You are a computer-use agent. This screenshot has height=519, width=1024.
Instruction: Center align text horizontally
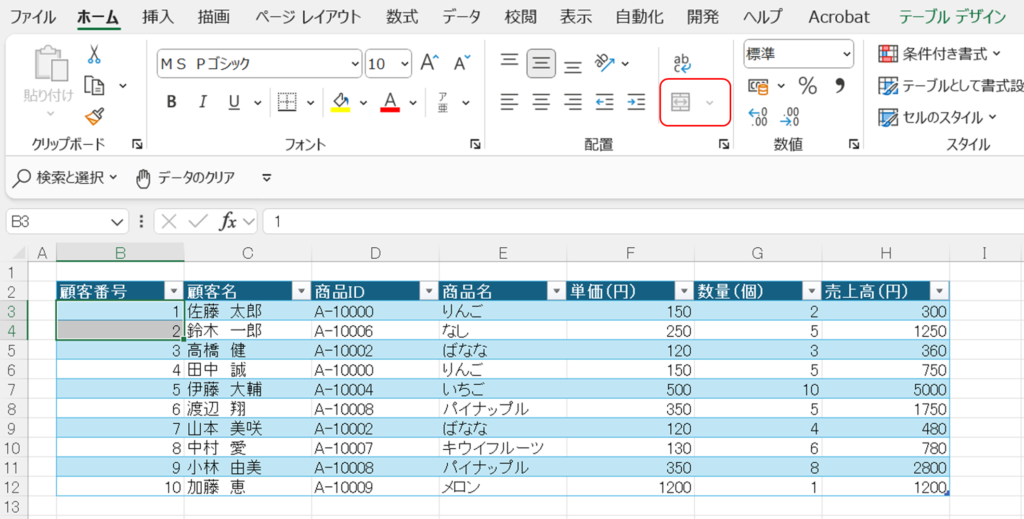click(541, 101)
